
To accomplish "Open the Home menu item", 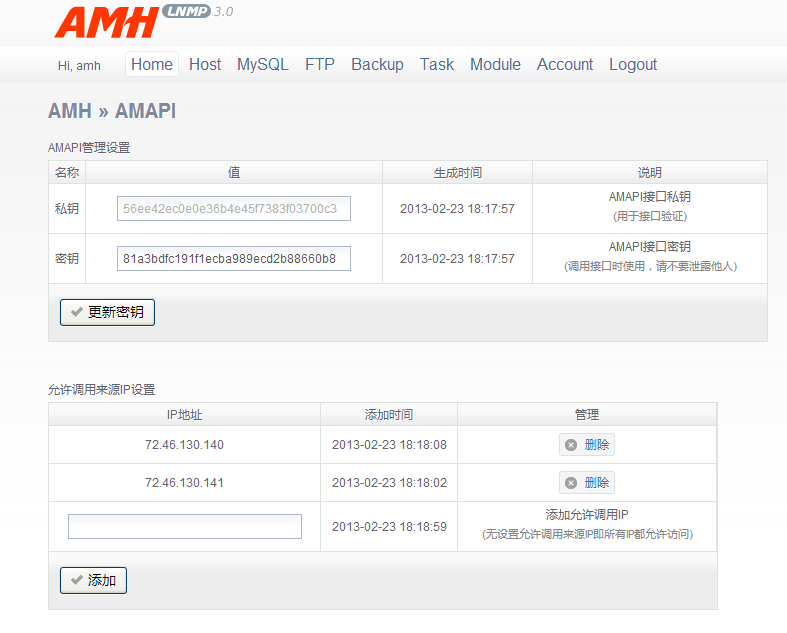I will coord(152,64).
